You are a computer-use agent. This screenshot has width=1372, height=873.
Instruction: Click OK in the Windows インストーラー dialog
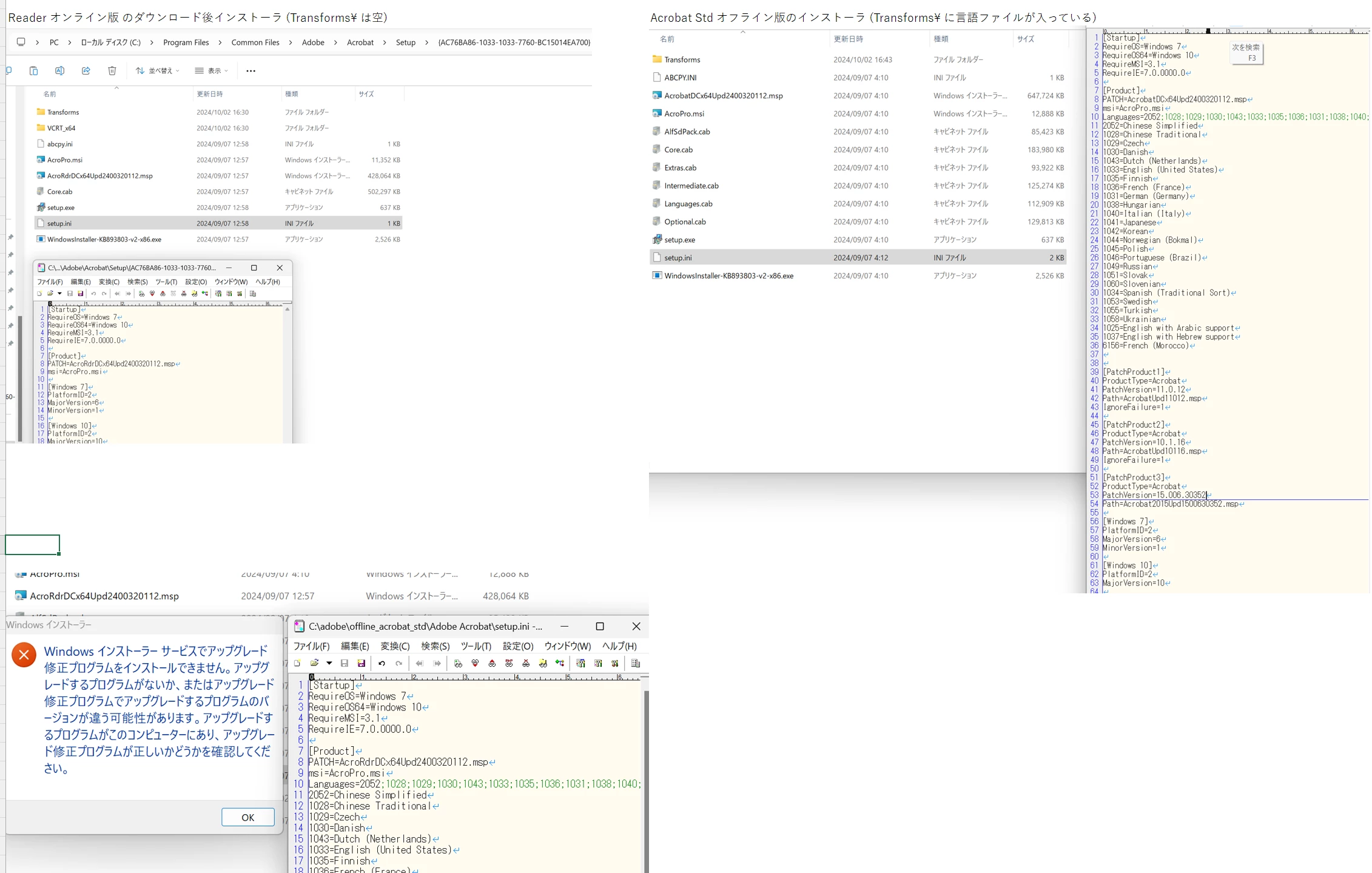[247, 817]
